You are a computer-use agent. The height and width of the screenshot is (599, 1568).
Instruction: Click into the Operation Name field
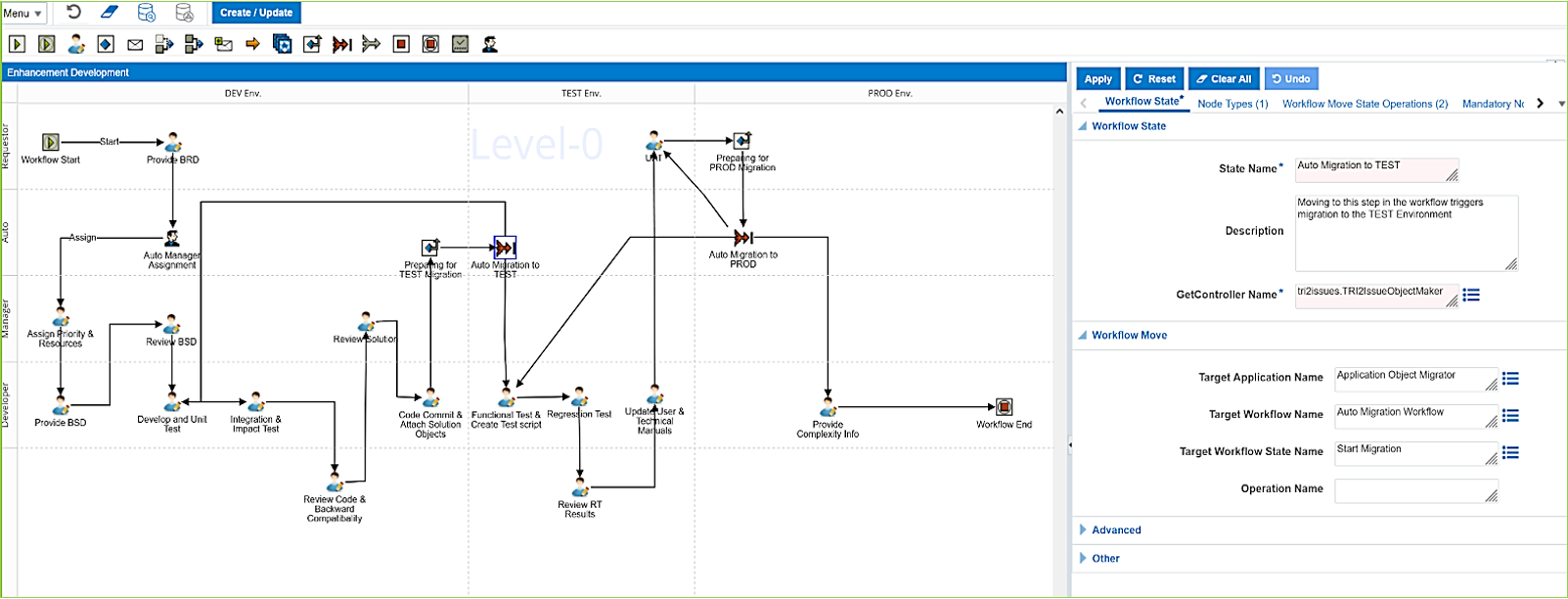(x=1413, y=490)
